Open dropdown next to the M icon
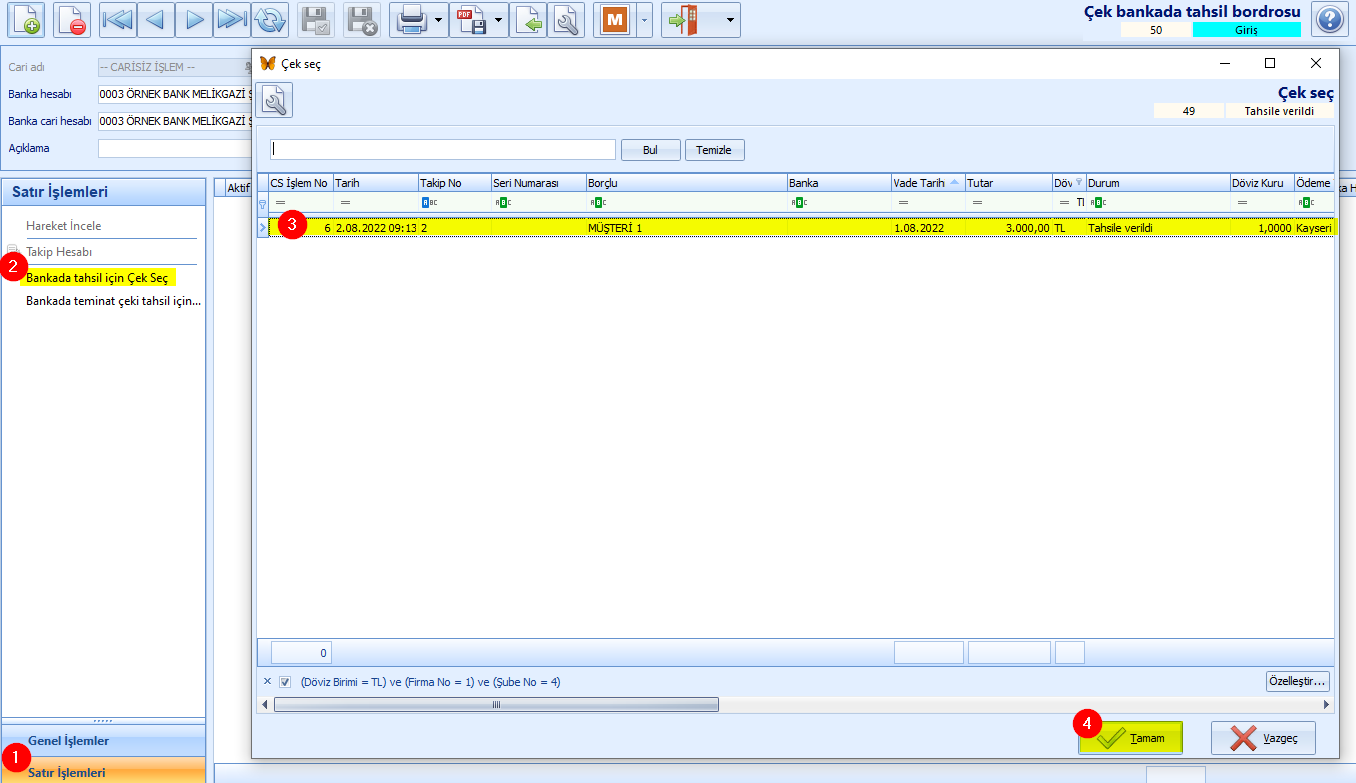 pos(645,20)
